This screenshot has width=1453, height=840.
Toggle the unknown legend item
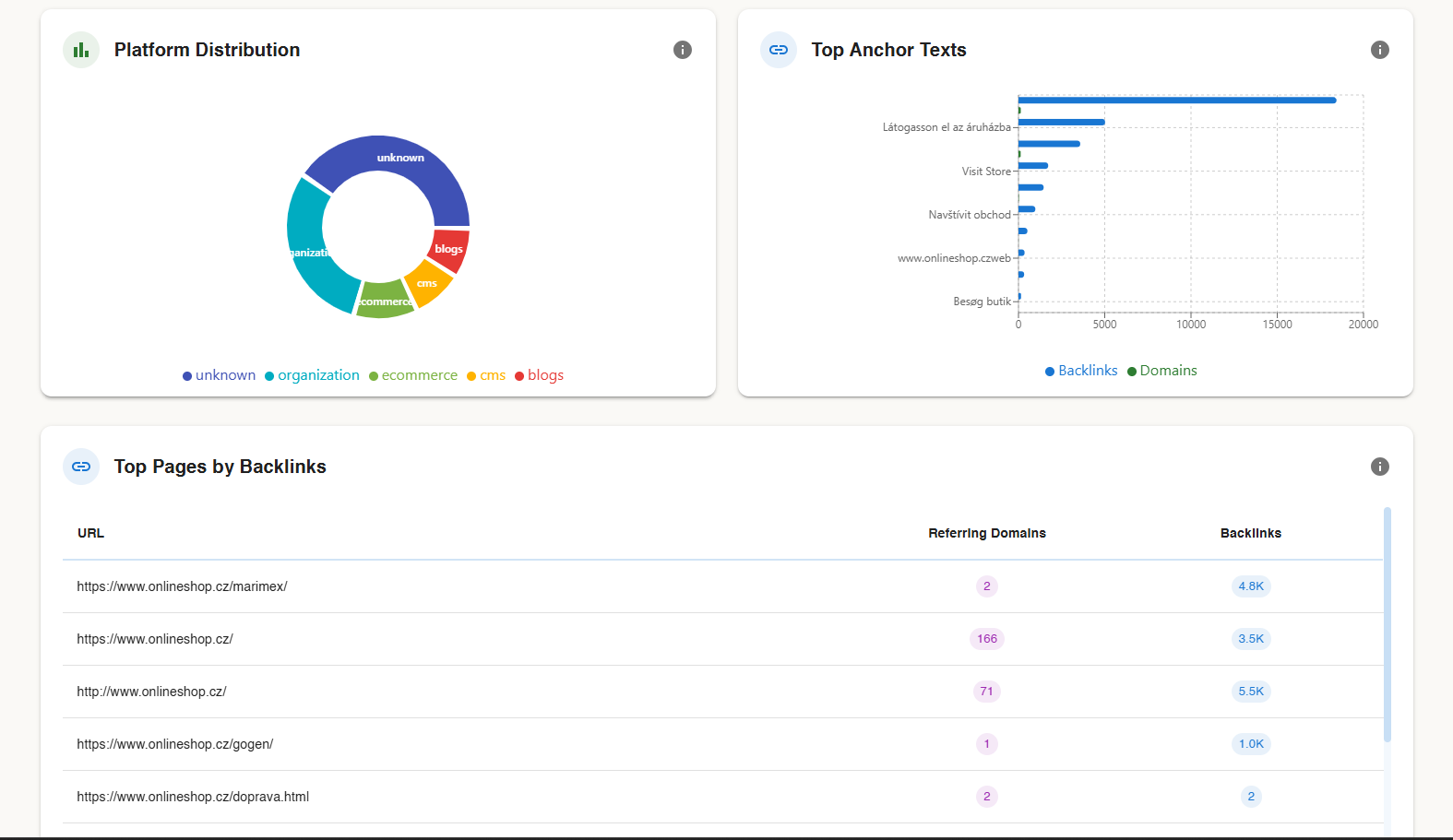pyautogui.click(x=220, y=375)
